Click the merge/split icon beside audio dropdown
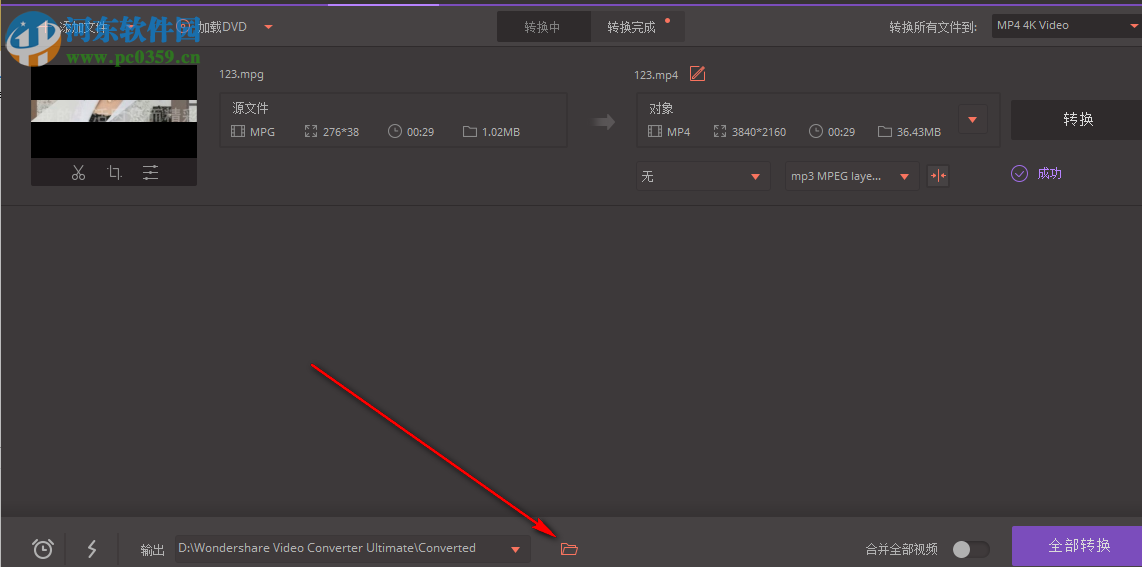Screen dimensions: 1142x567 [938, 176]
